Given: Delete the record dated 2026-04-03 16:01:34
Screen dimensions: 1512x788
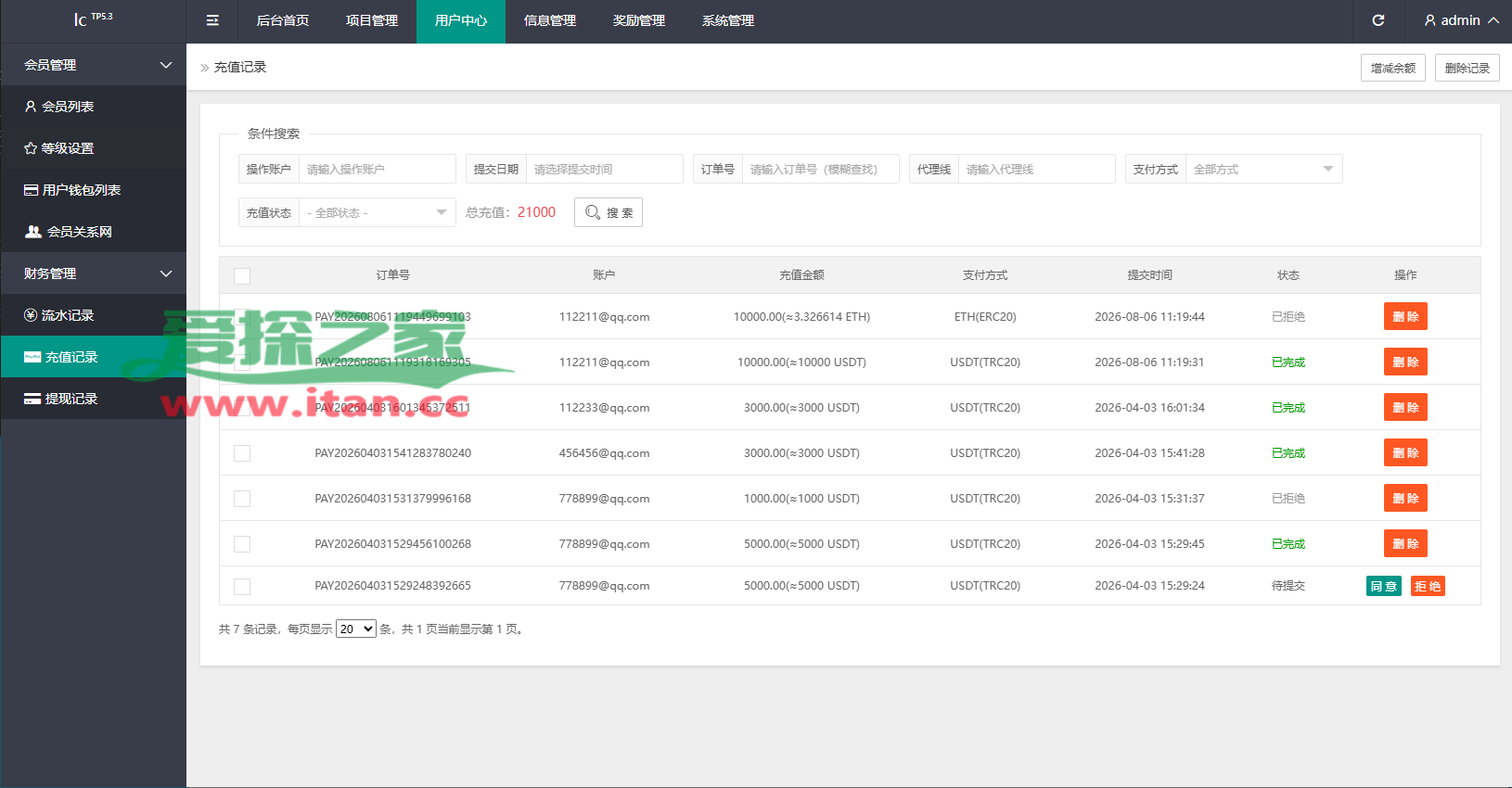Looking at the screenshot, I should (x=1405, y=407).
